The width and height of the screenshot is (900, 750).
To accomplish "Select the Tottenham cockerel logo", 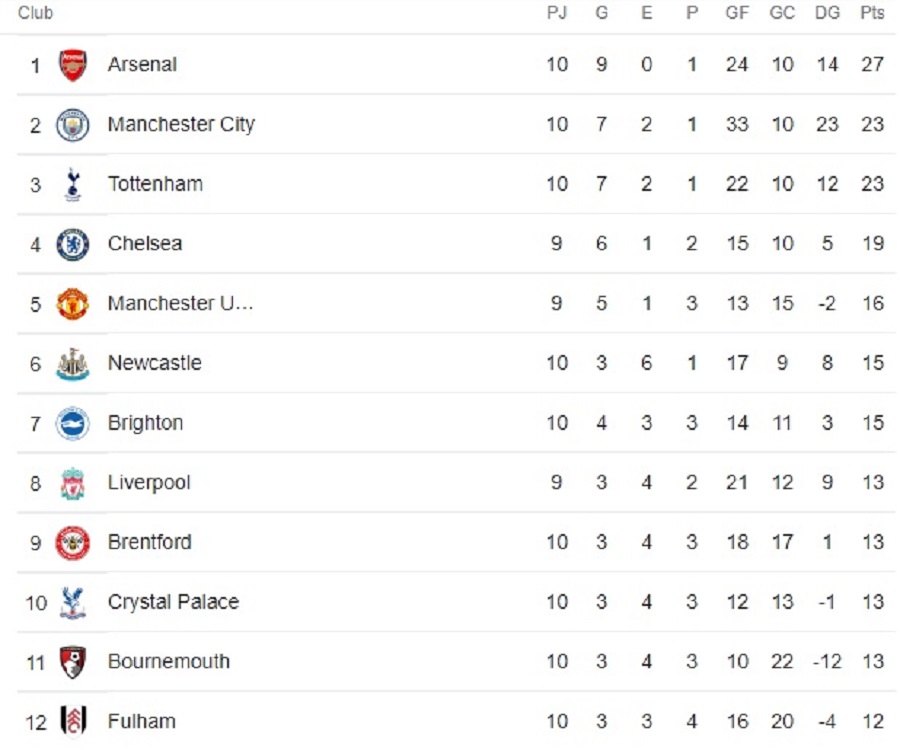I will coord(72,184).
